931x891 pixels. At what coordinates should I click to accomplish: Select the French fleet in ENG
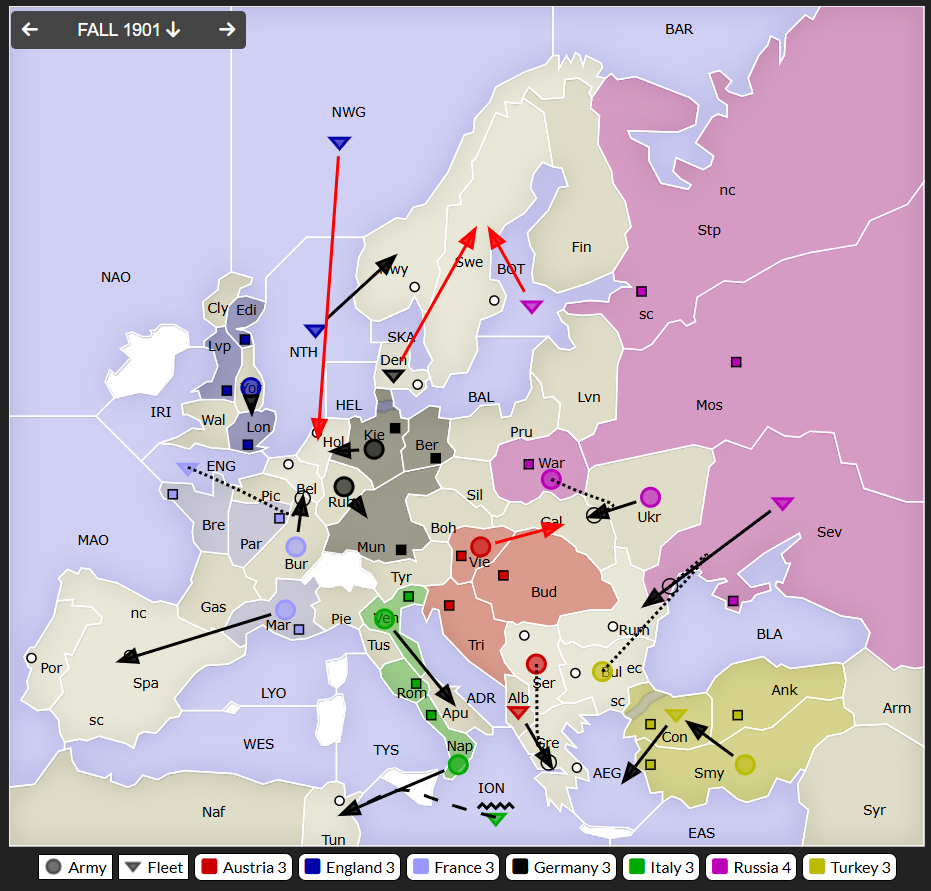pos(188,468)
